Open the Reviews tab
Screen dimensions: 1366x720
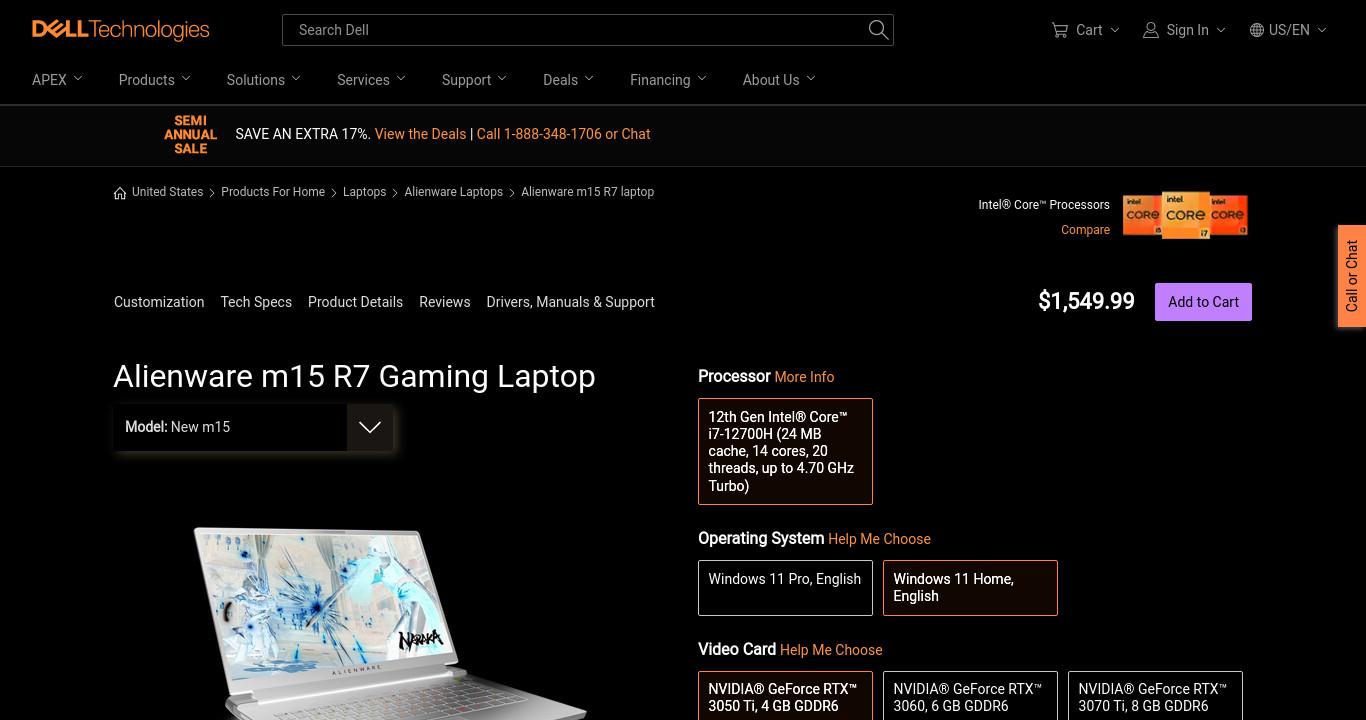(x=444, y=302)
